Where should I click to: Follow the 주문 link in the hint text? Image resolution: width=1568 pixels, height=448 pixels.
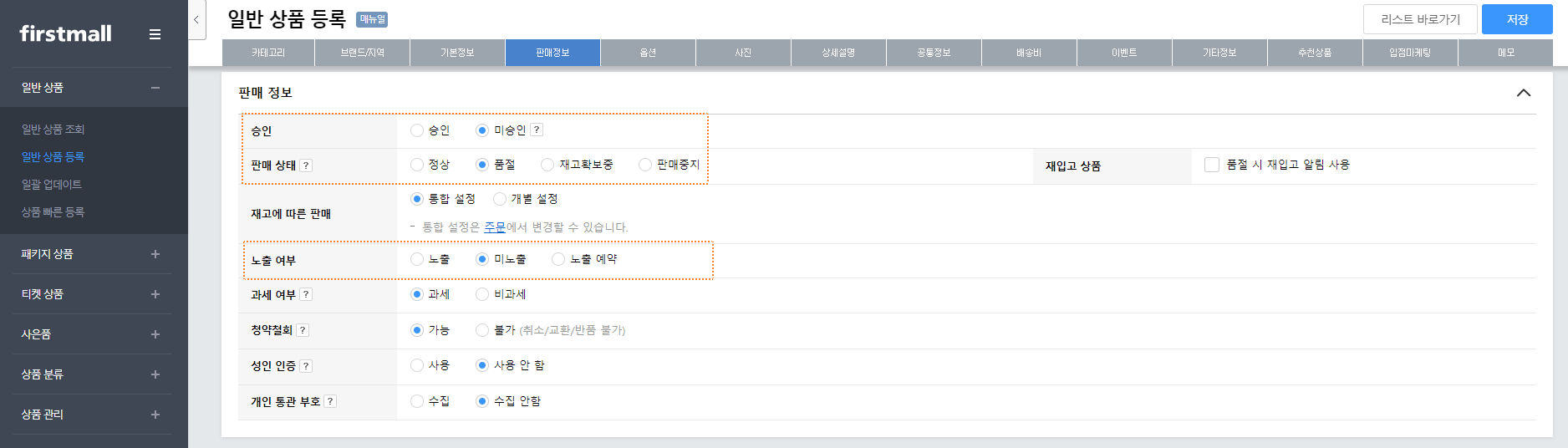[495, 227]
